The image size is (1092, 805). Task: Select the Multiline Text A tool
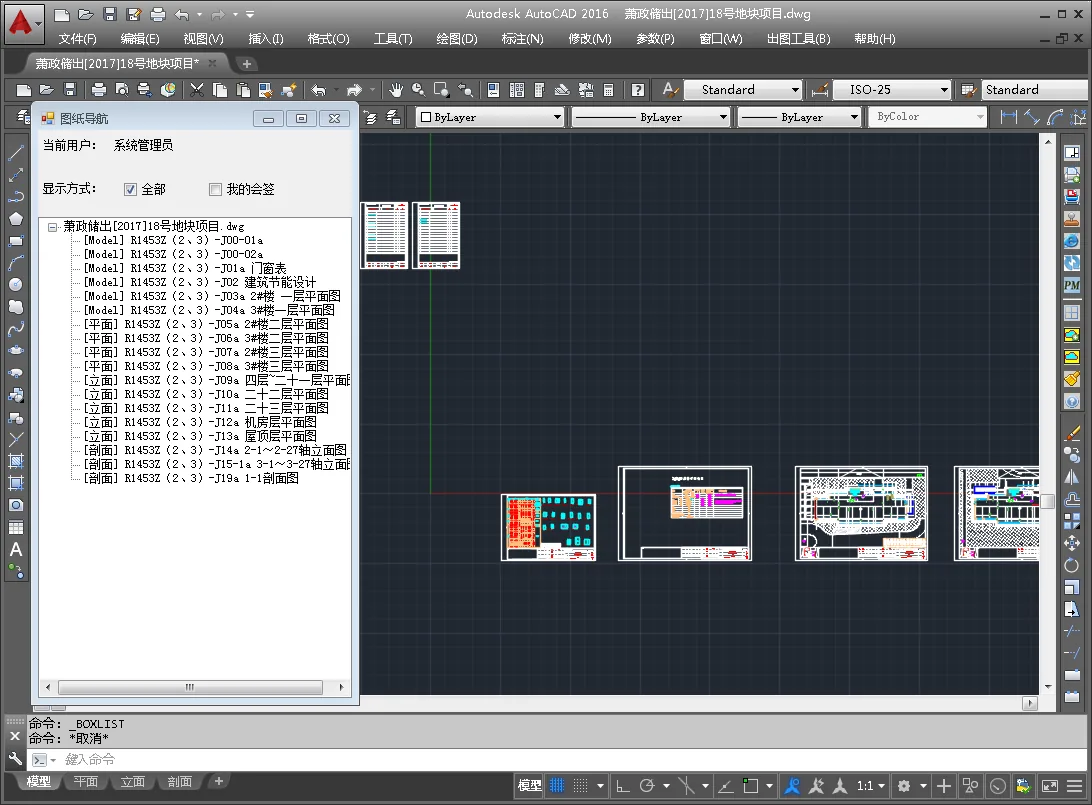pos(16,549)
